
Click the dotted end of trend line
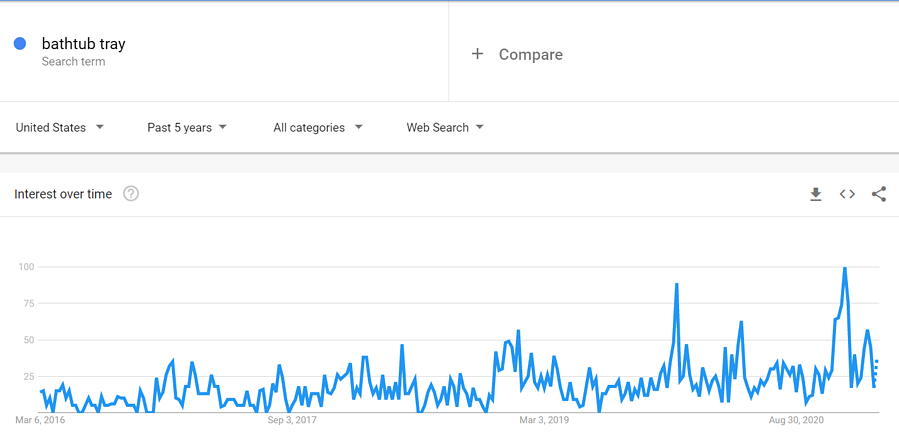[875, 374]
